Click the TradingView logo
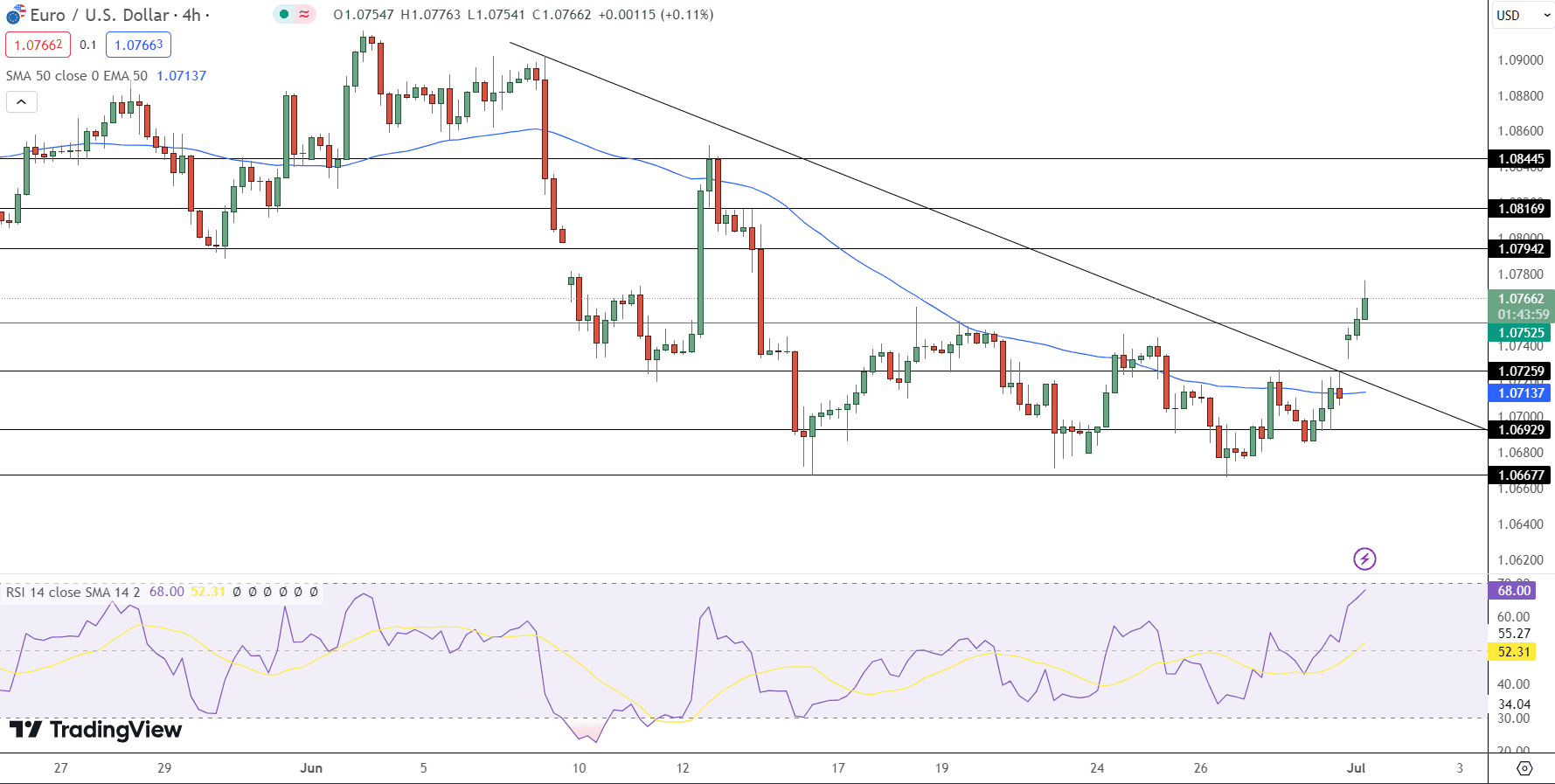 coord(95,730)
